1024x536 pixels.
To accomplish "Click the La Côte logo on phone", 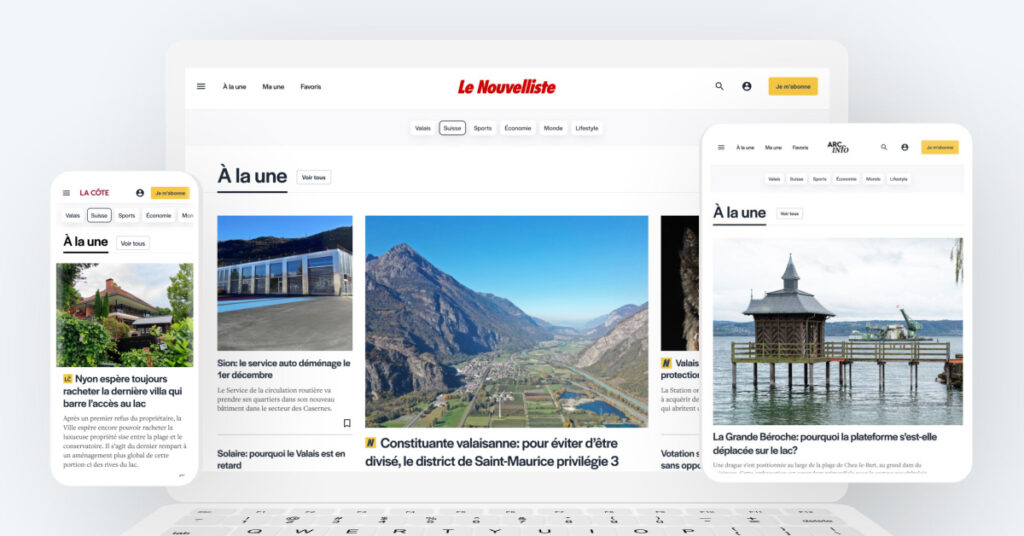I will click(94, 193).
